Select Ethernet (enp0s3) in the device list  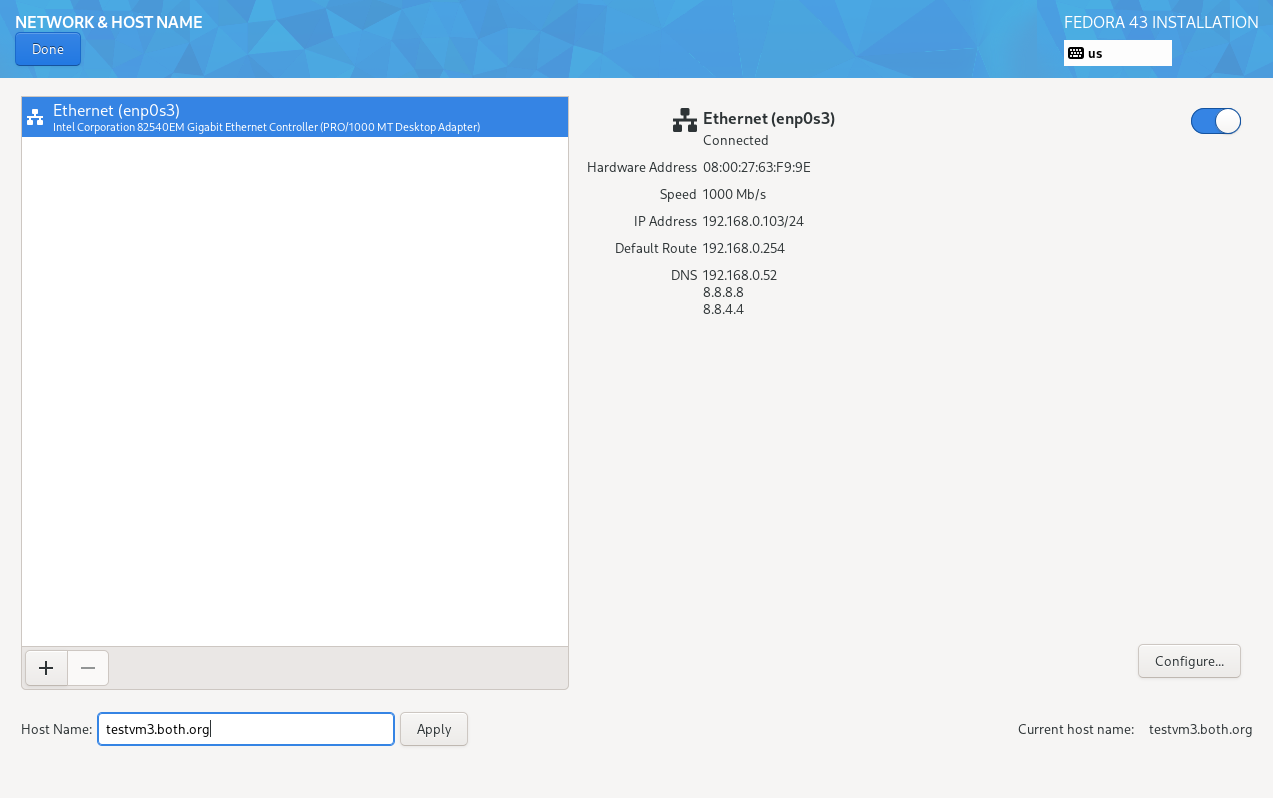[294, 117]
